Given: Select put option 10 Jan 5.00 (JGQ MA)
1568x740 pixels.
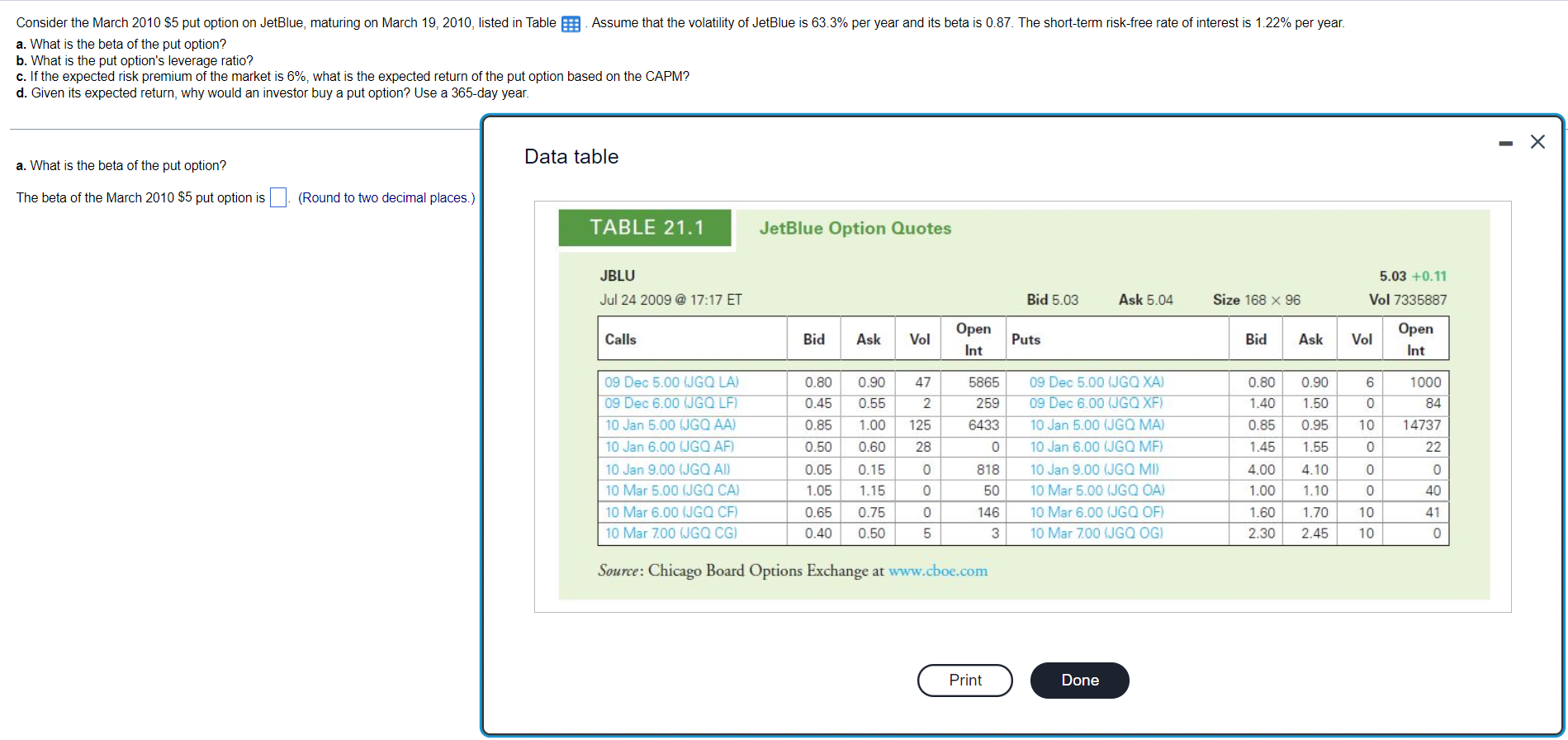Looking at the screenshot, I should click(x=1097, y=425).
